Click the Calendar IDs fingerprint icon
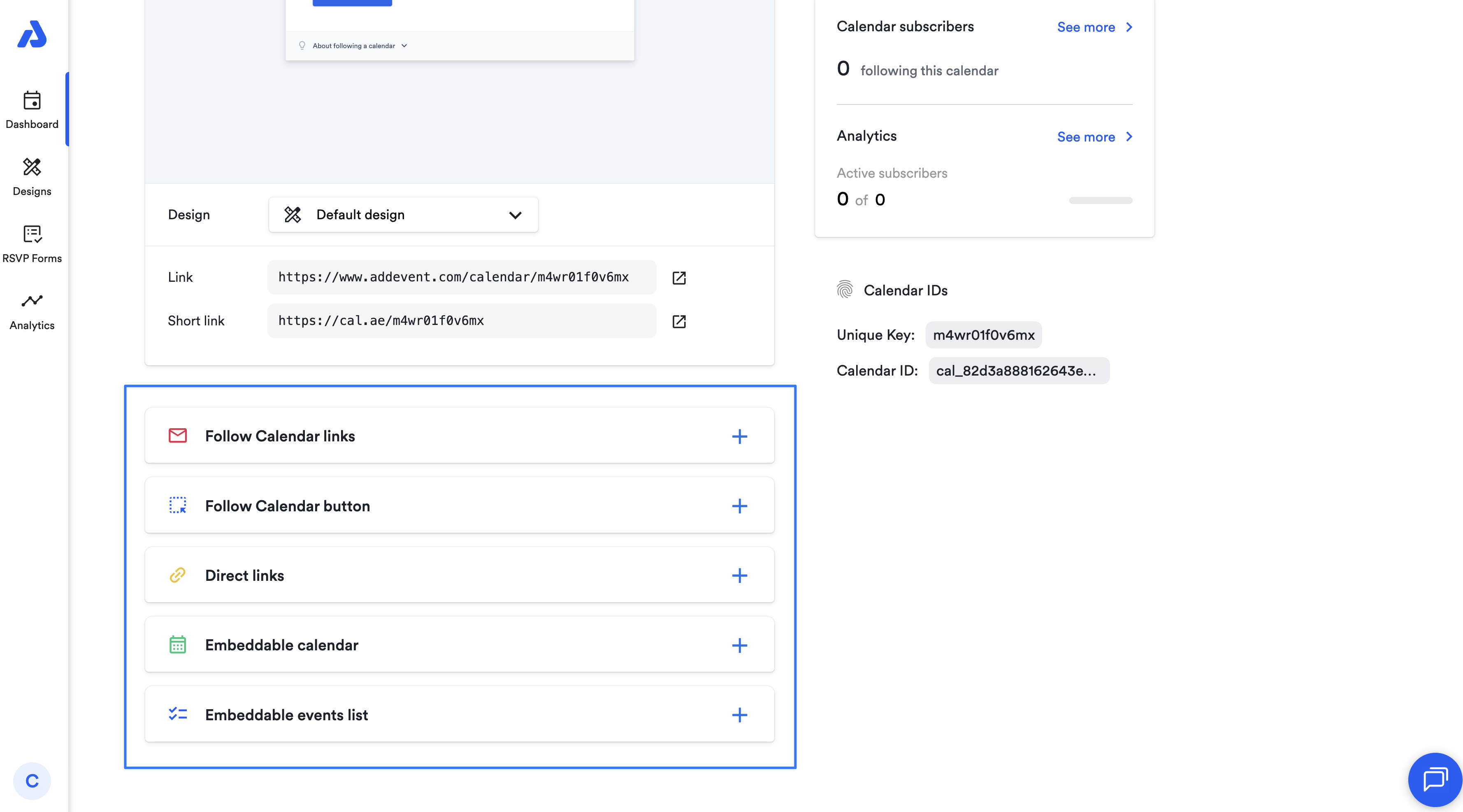 [x=845, y=290]
